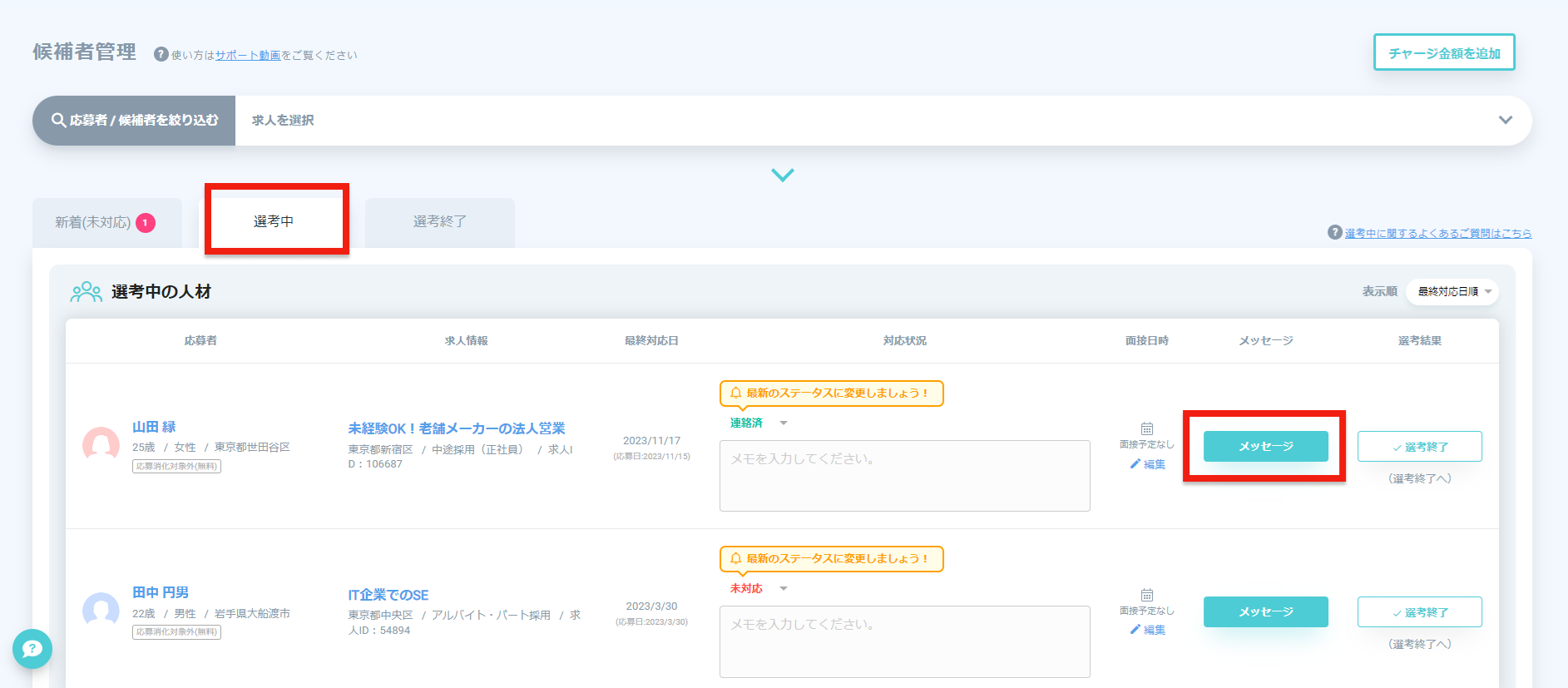This screenshot has height=688, width=1568.
Task: Click the 選考終了 button for 田中 円男
Action: 1420,612
